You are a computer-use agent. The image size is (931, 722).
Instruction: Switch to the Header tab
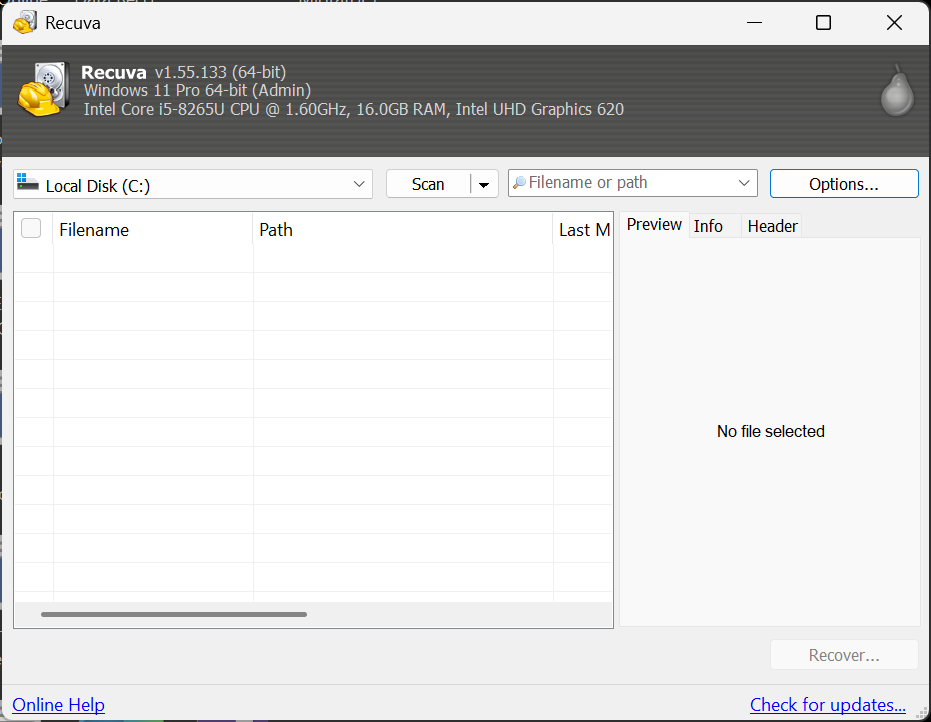pos(772,226)
